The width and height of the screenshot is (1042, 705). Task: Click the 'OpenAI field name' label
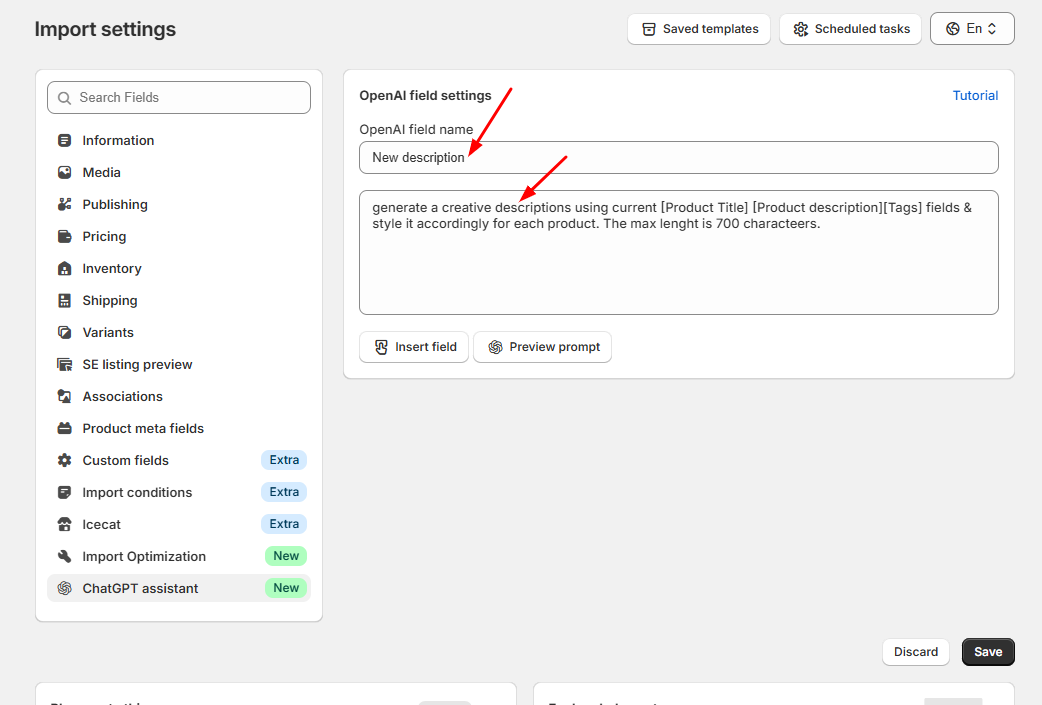tap(416, 130)
